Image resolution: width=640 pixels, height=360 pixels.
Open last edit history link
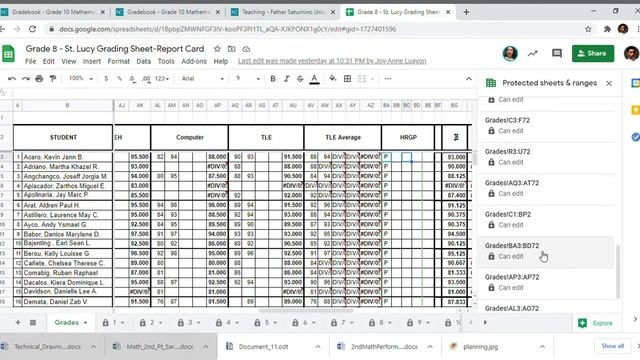(332, 61)
